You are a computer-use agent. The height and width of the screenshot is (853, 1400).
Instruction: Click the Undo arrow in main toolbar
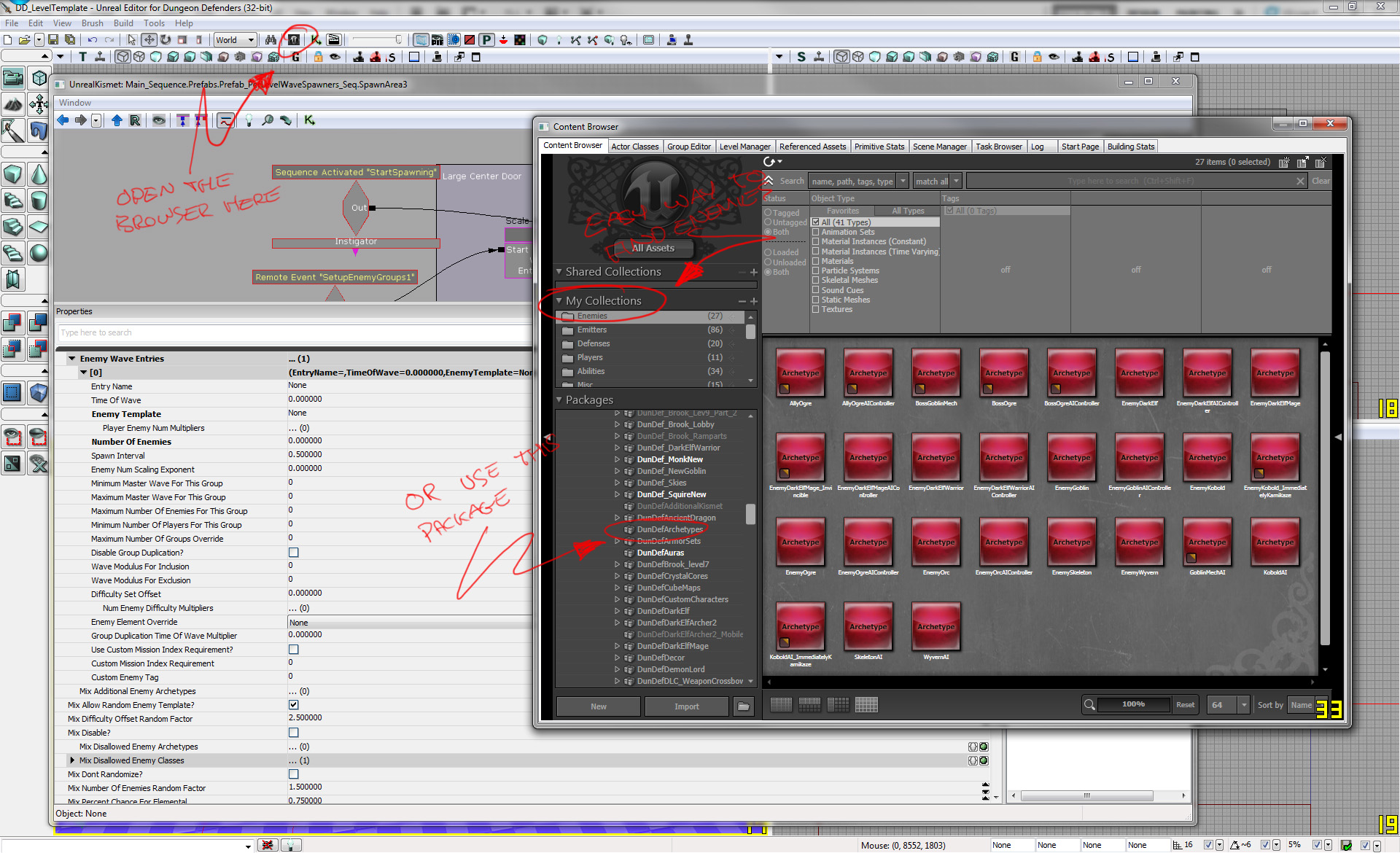(x=92, y=39)
